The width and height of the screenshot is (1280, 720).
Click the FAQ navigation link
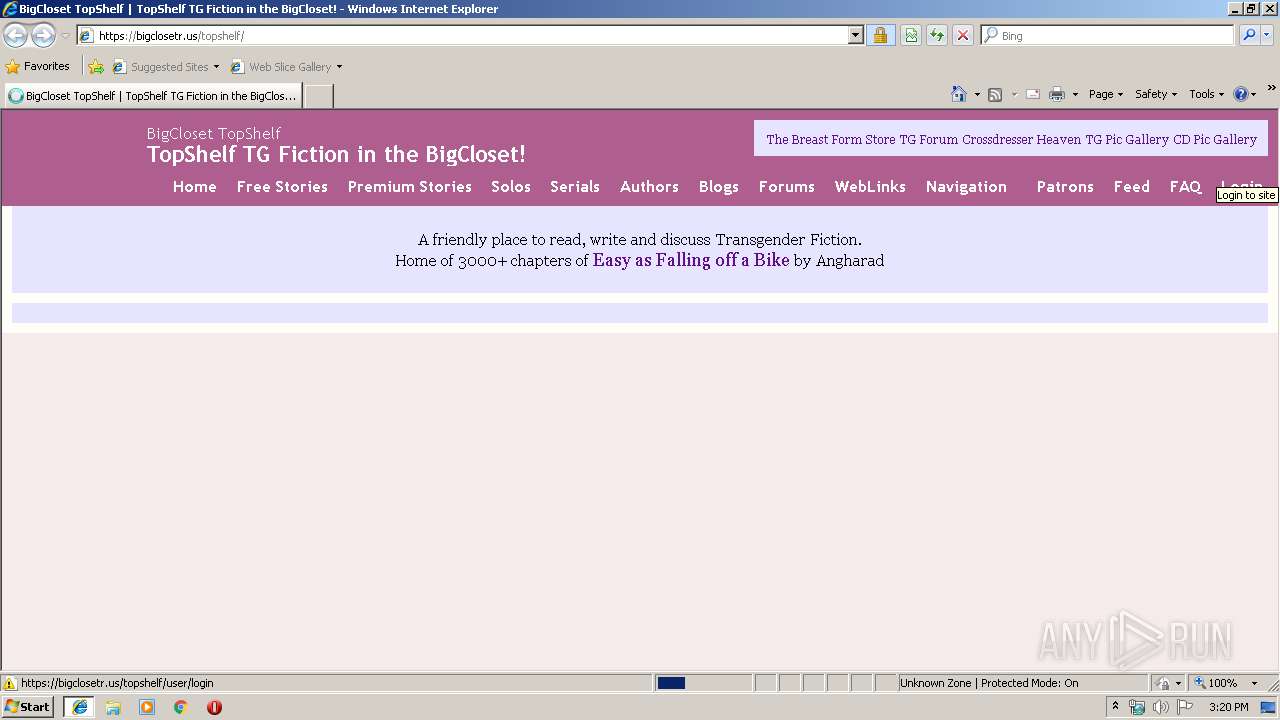[x=1186, y=187]
